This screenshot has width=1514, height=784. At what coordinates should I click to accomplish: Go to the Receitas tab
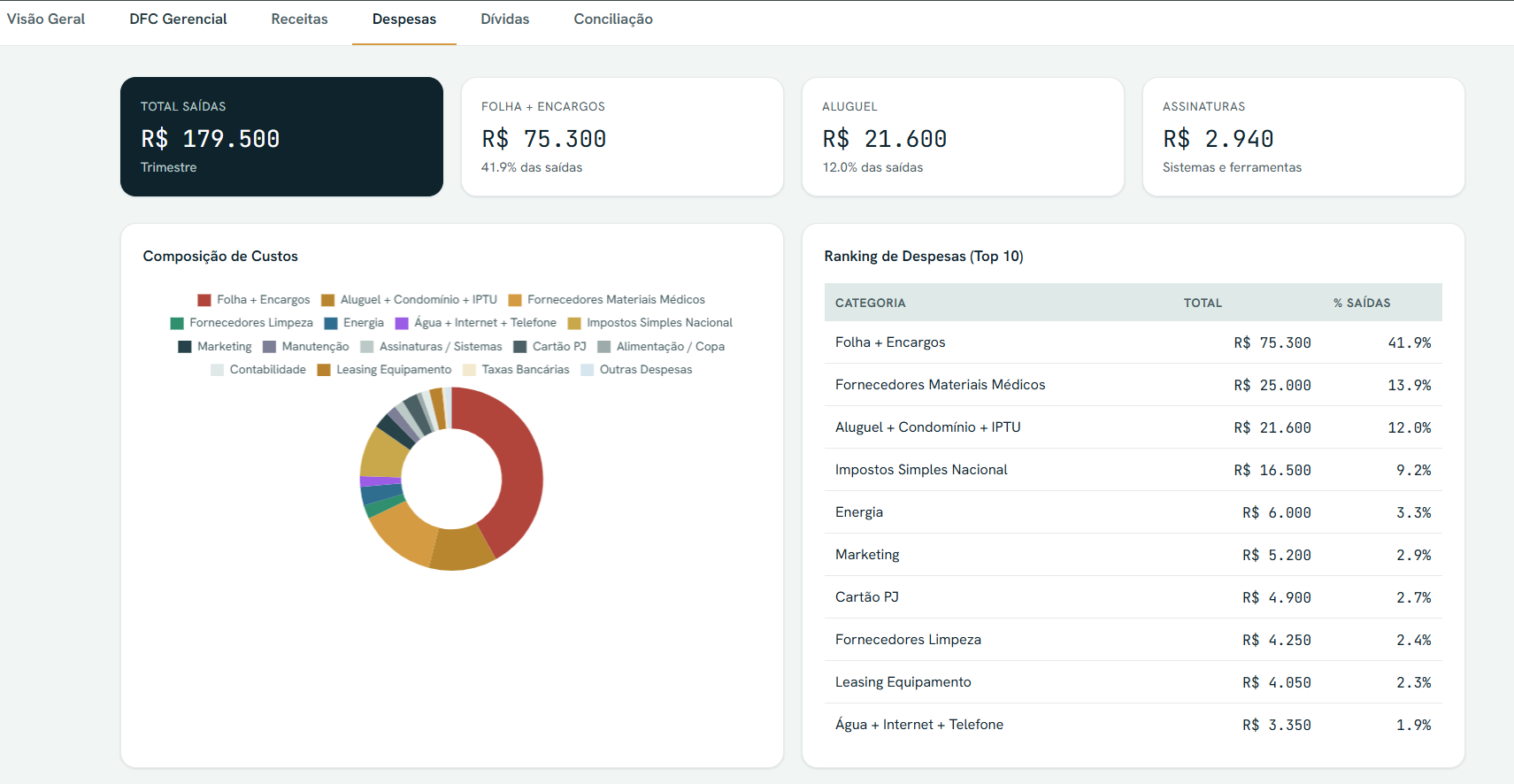[x=299, y=19]
